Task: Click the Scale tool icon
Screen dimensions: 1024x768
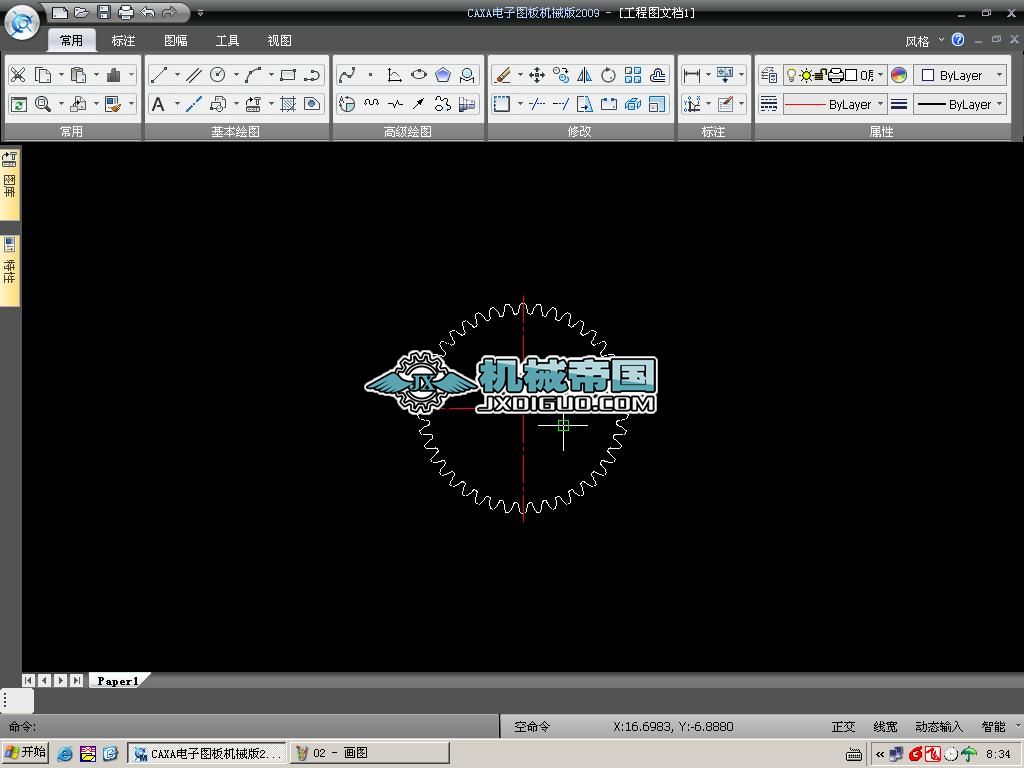Action: point(657,104)
